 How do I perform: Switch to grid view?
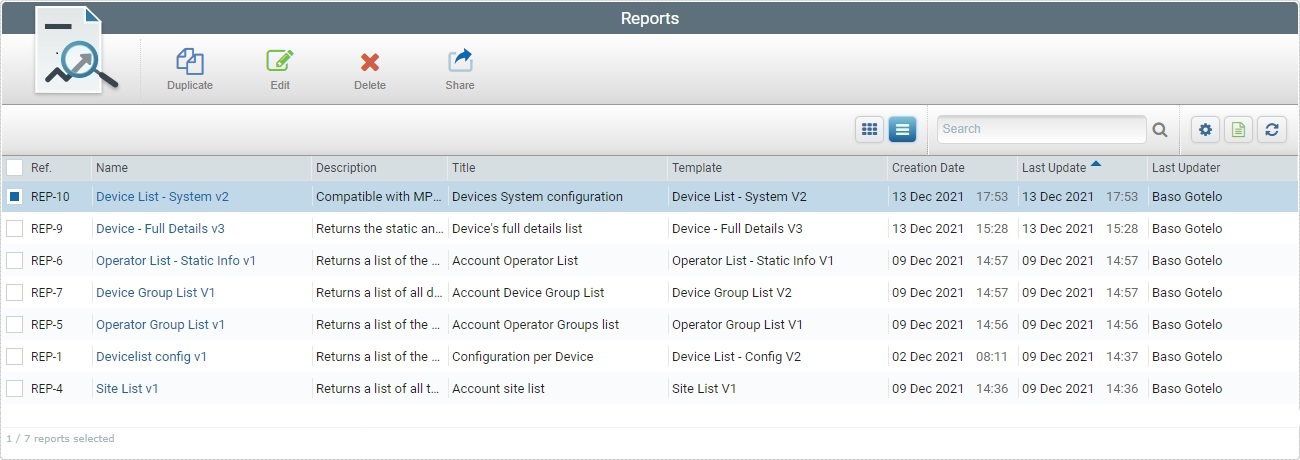(x=870, y=129)
